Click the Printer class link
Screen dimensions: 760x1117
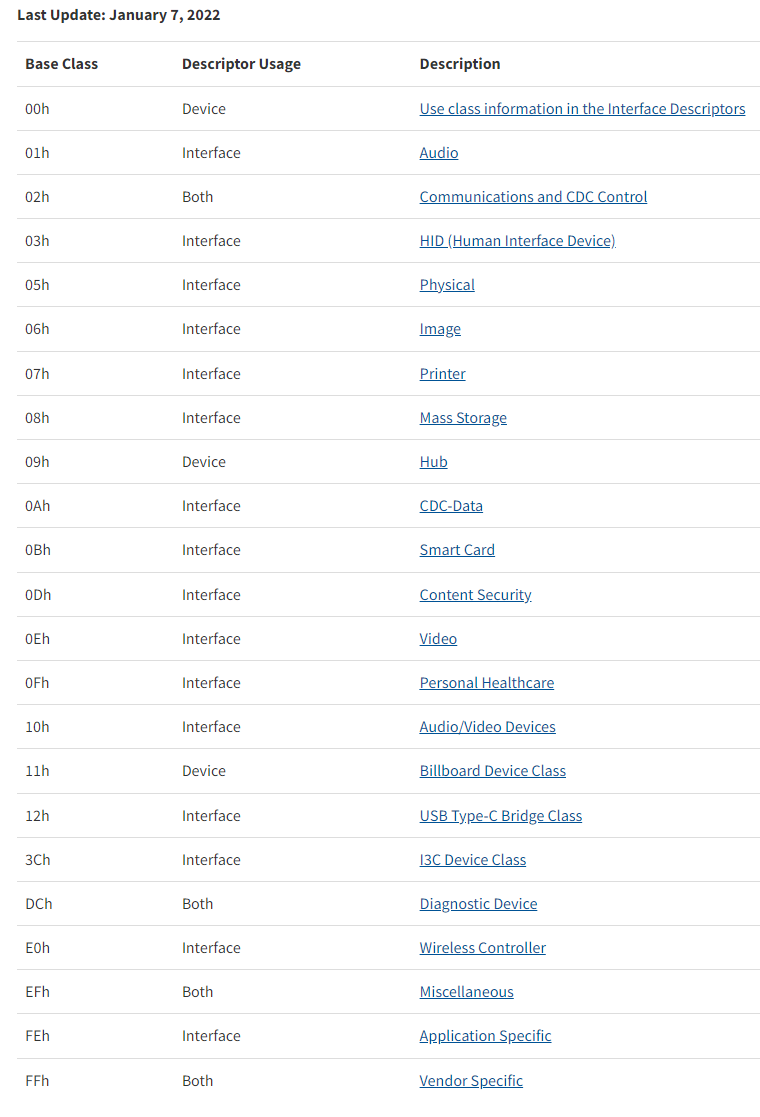[x=442, y=374]
